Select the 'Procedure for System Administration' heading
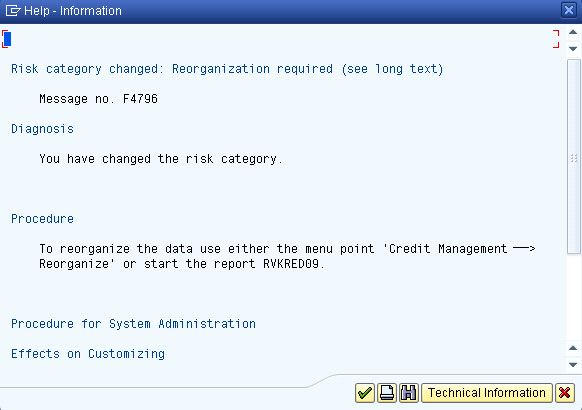This screenshot has height=410, width=582. point(133,324)
